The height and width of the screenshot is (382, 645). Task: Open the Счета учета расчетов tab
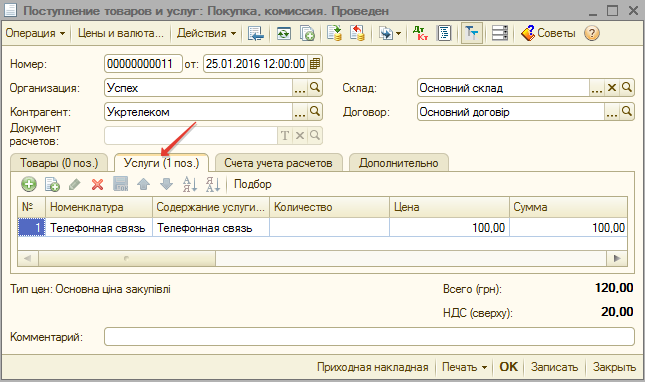point(278,163)
